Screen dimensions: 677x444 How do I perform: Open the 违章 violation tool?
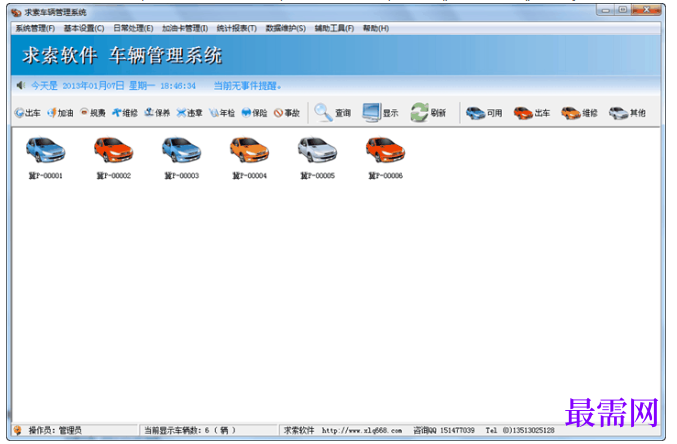point(190,113)
